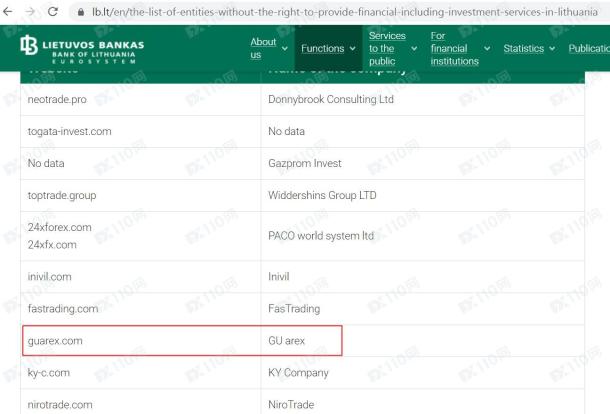
Task: Open the Statistics menu
Action: point(524,49)
